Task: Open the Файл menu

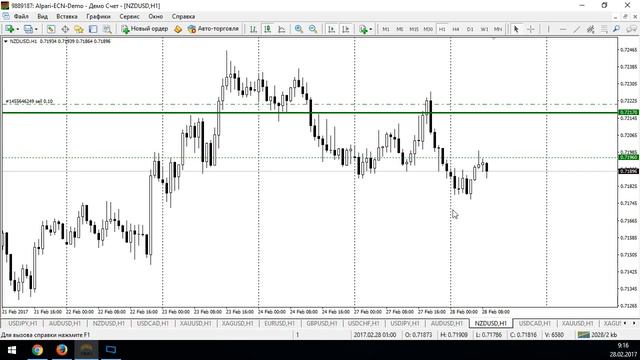Action: pos(21,16)
